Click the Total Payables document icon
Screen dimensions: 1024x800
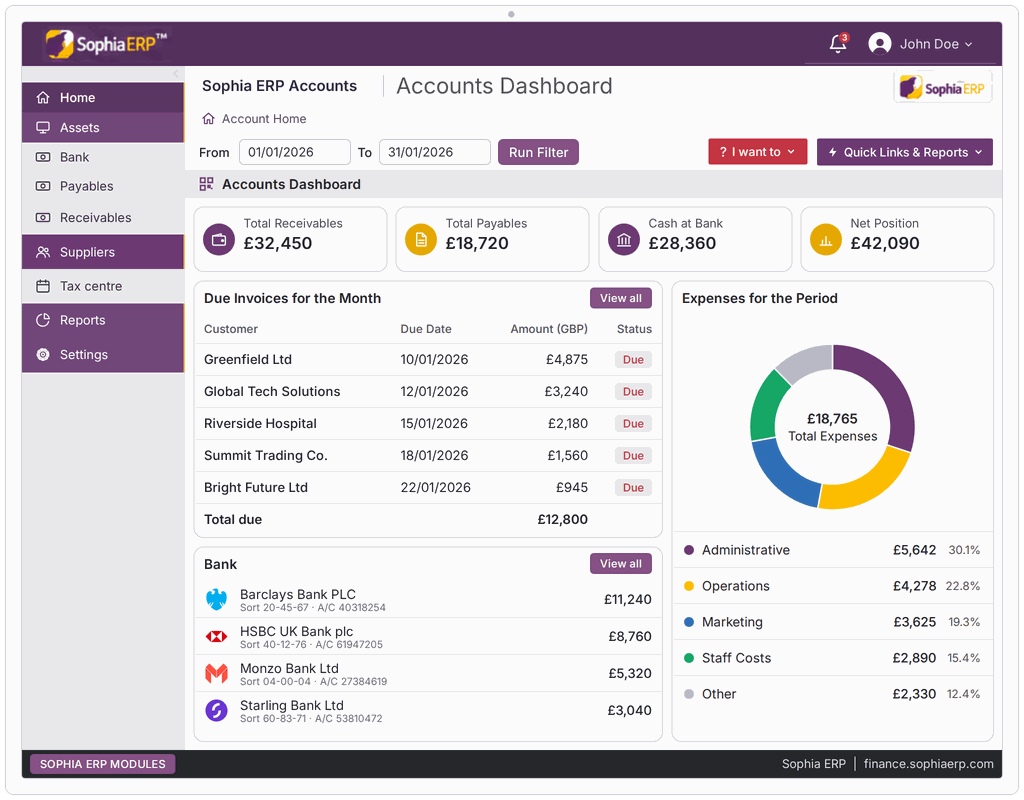(421, 240)
